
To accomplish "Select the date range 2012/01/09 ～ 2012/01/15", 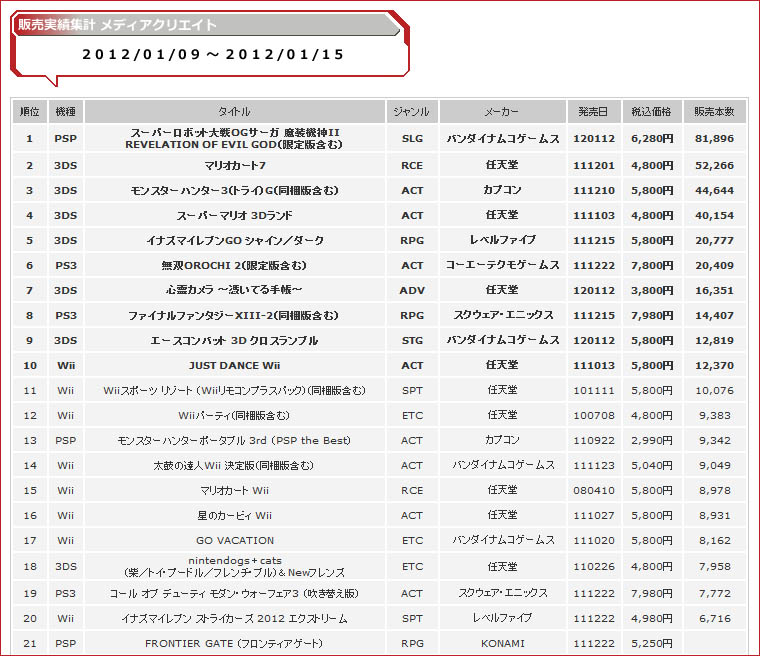I will pos(213,54).
